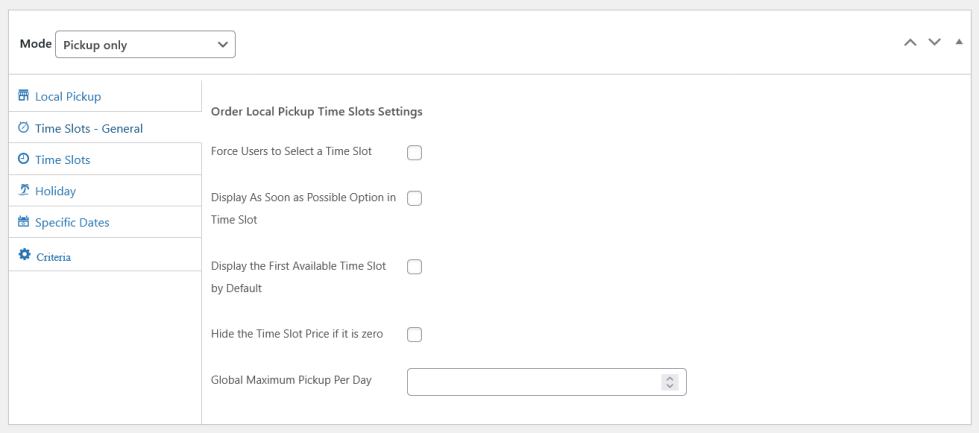Click the store icon beside Local Pickup
Screen dimensions: 979x433
[24, 95]
